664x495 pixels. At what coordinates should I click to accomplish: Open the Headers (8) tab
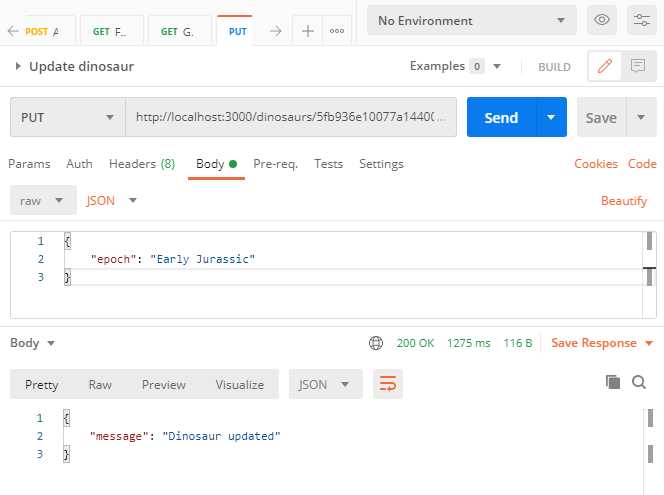(x=142, y=164)
